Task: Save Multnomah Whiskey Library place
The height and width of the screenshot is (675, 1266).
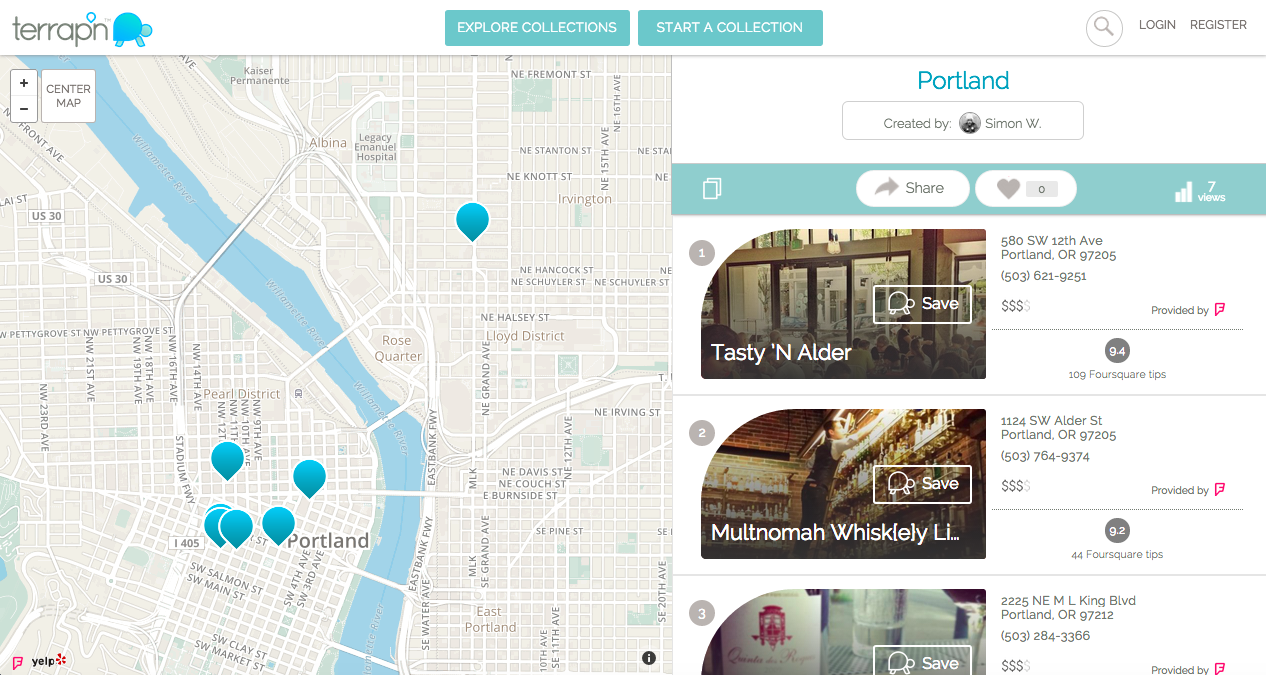Action: click(922, 484)
